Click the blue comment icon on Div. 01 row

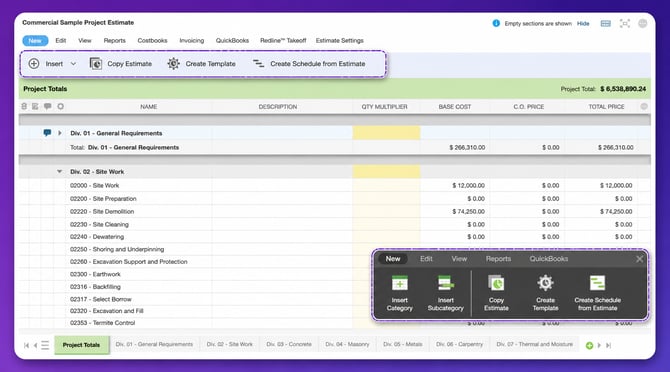tap(47, 133)
